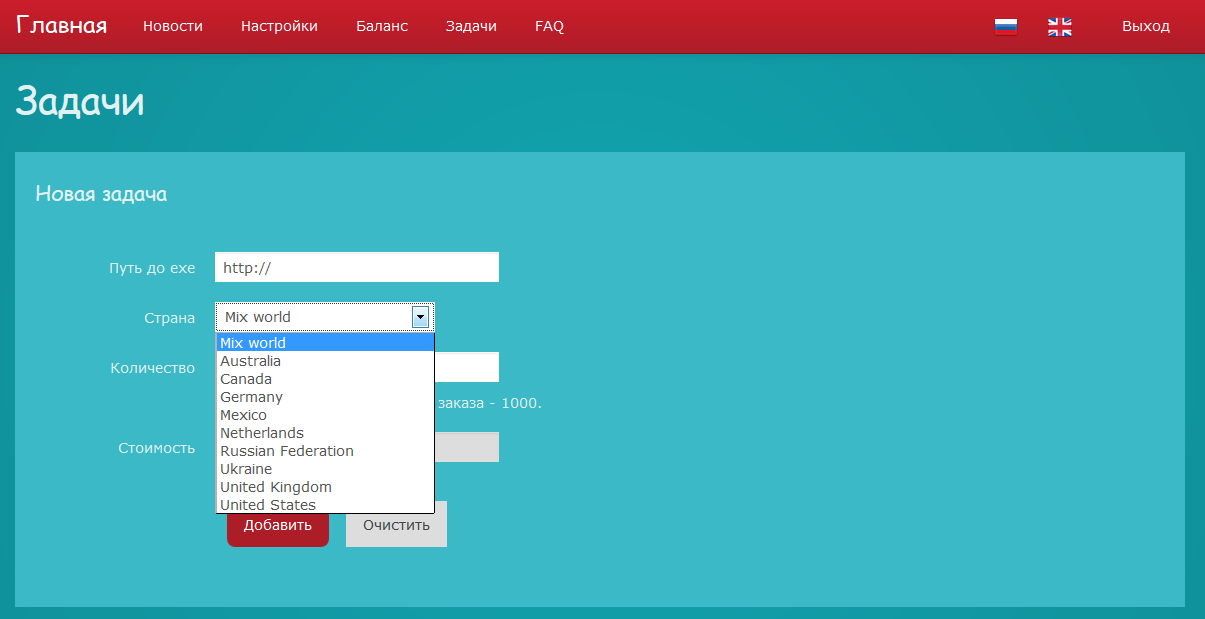Select Germany in the country list
This screenshot has height=619, width=1205.
[325, 397]
